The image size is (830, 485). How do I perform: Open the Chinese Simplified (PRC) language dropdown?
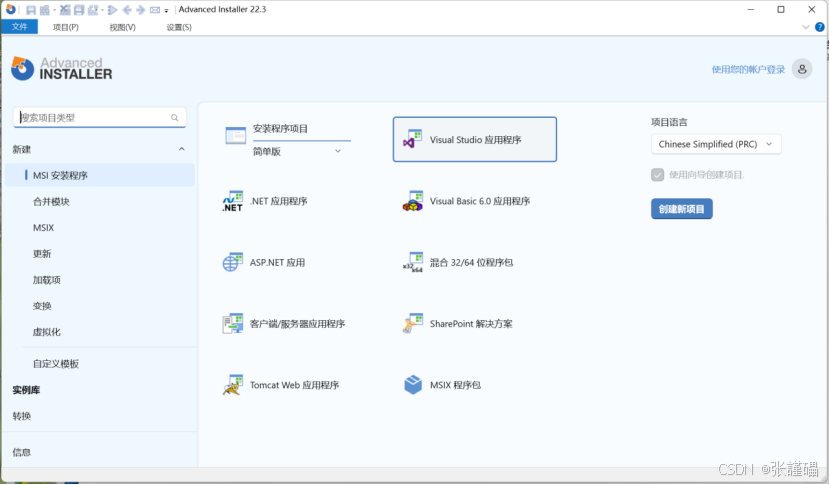point(716,144)
